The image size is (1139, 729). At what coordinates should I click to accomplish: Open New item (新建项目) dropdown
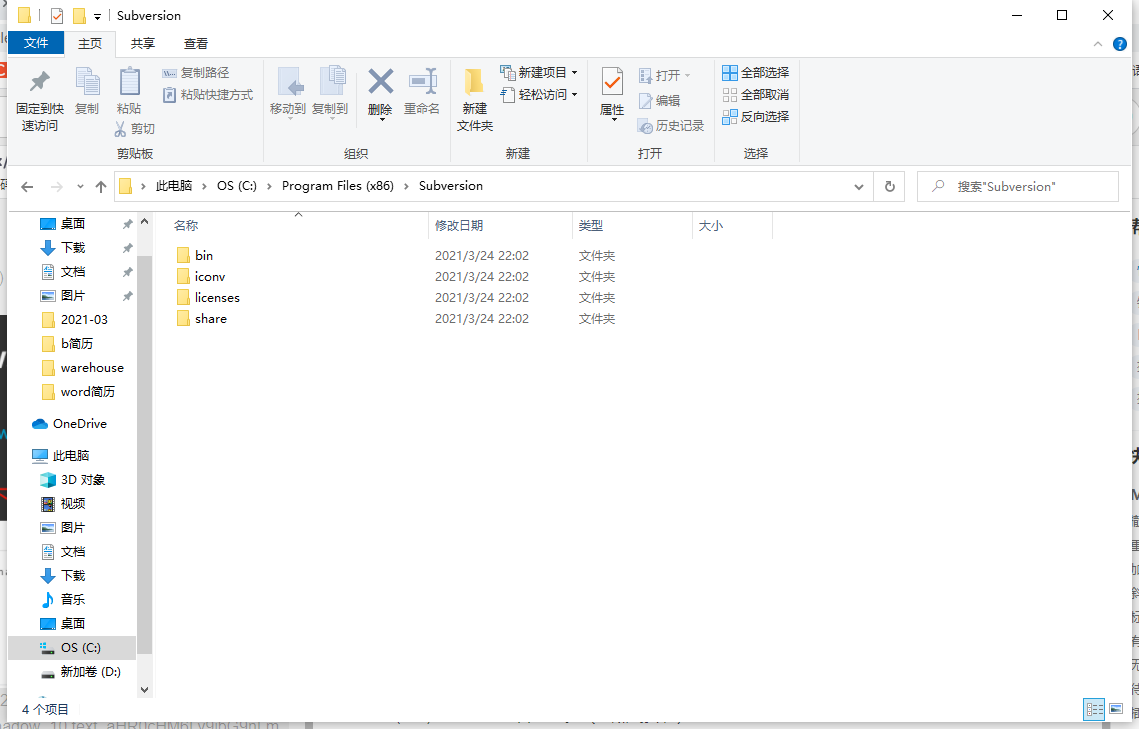(539, 73)
